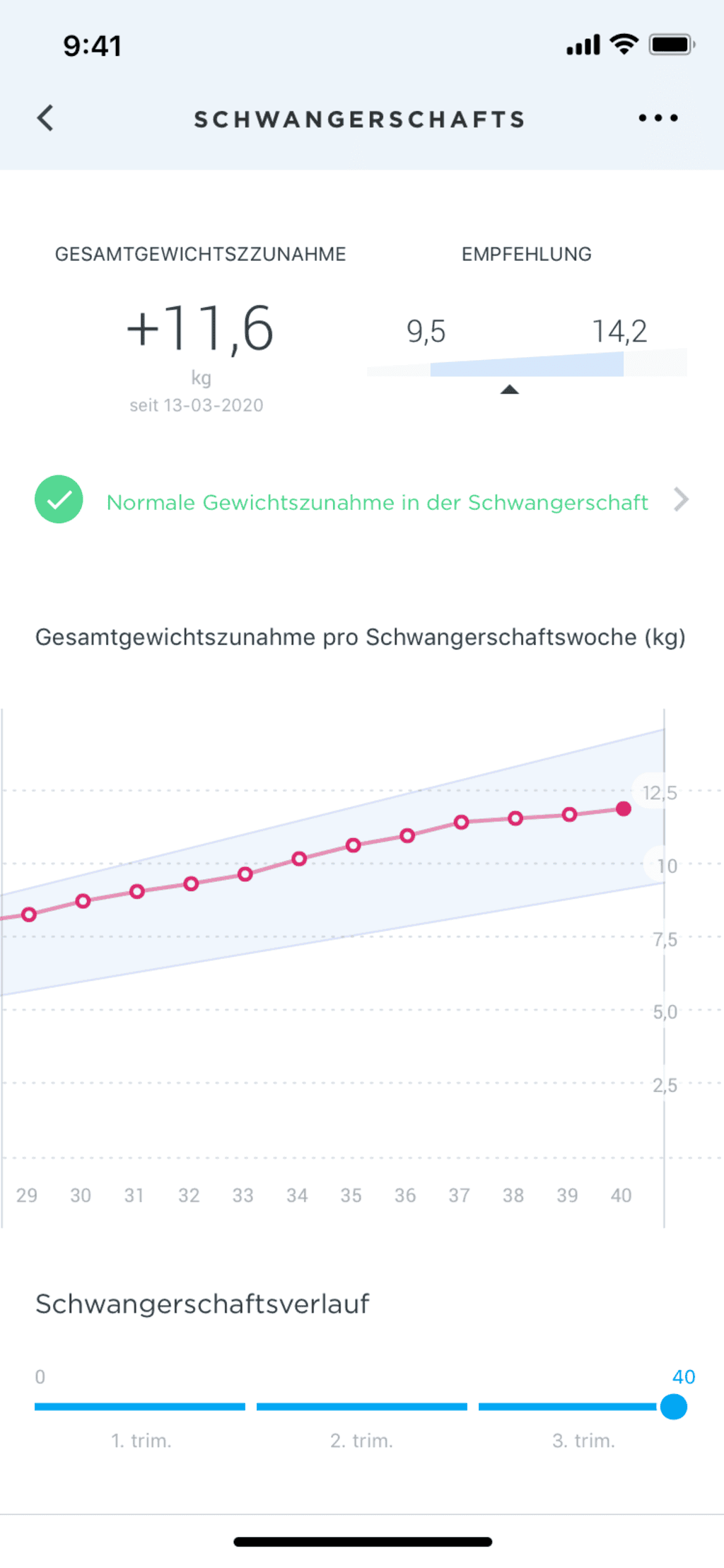724x1568 pixels.
Task: Tap the filled data point at week 40
Action: coord(623,809)
